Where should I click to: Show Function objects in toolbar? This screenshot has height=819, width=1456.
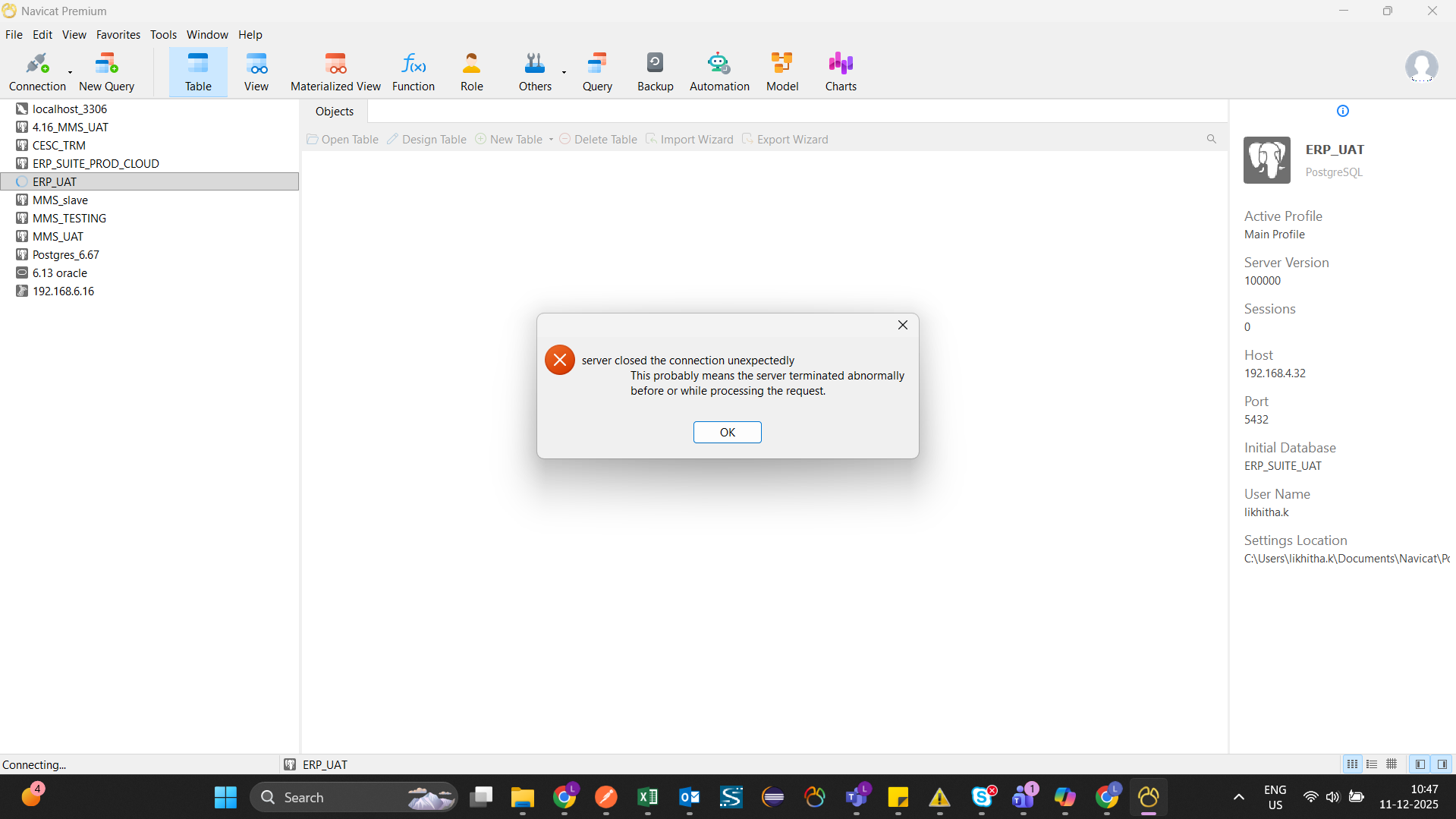414,72
